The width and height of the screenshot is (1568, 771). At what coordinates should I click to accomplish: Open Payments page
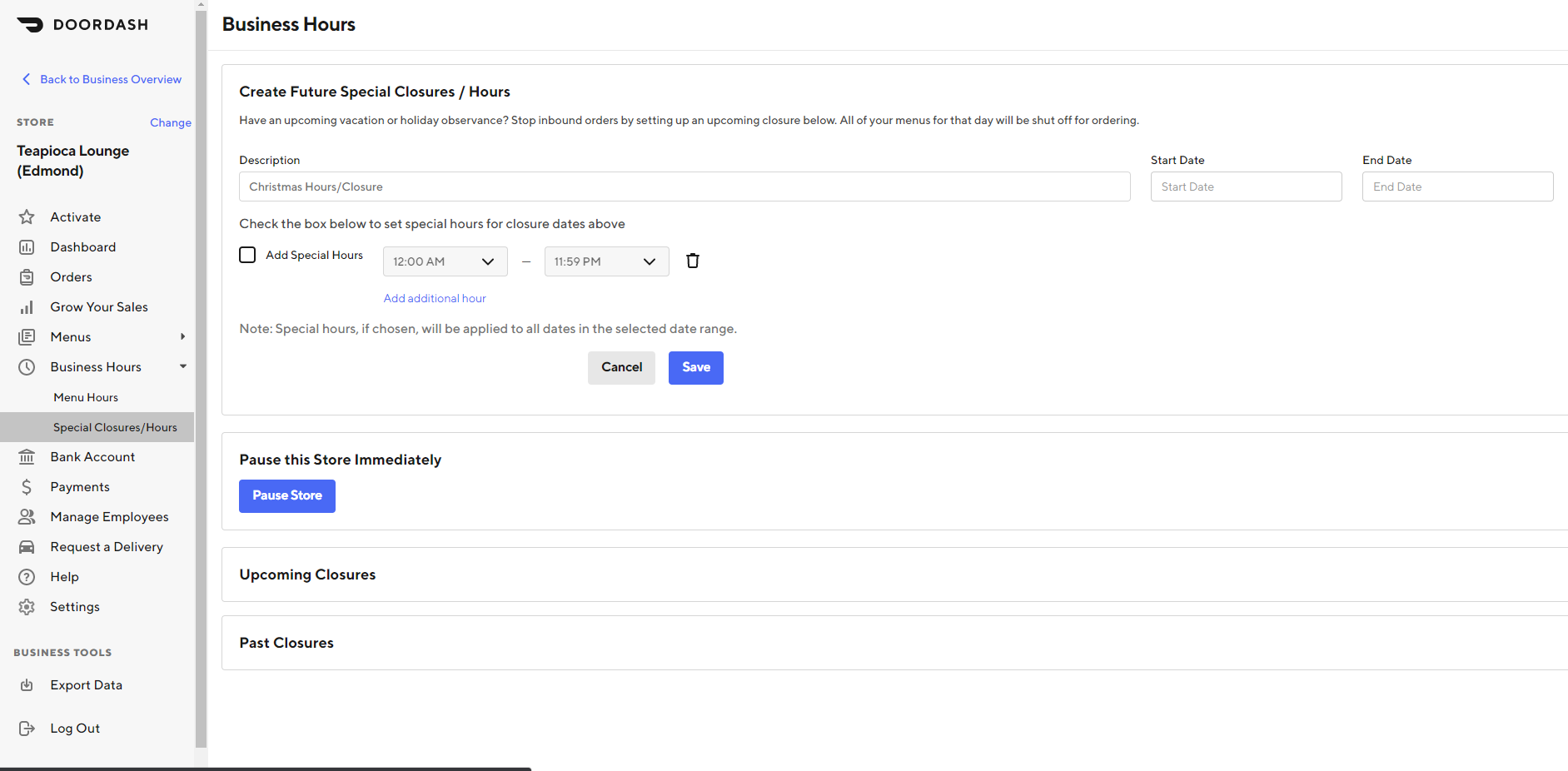(x=80, y=487)
